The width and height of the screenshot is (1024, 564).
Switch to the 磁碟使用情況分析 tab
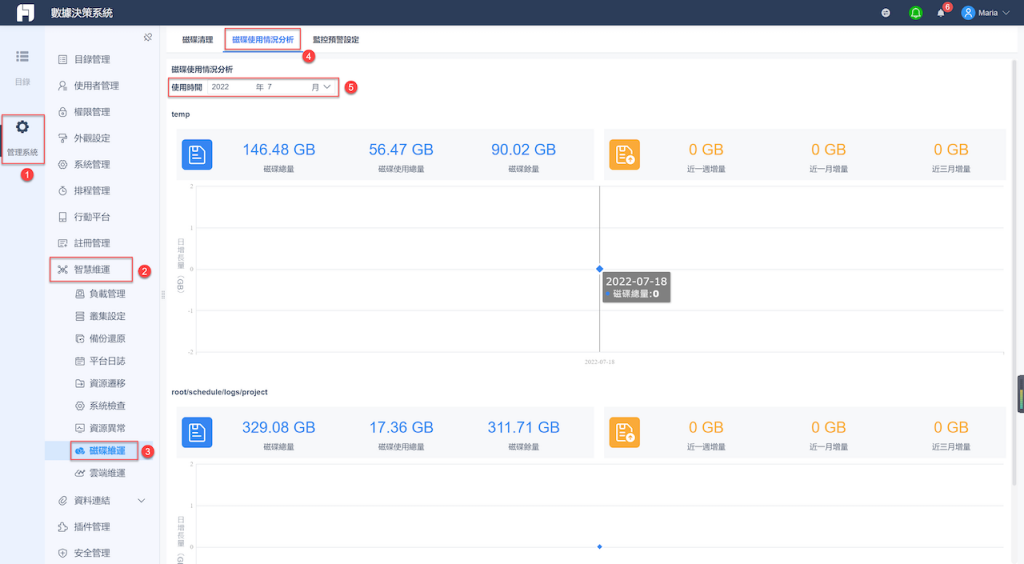pos(263,40)
